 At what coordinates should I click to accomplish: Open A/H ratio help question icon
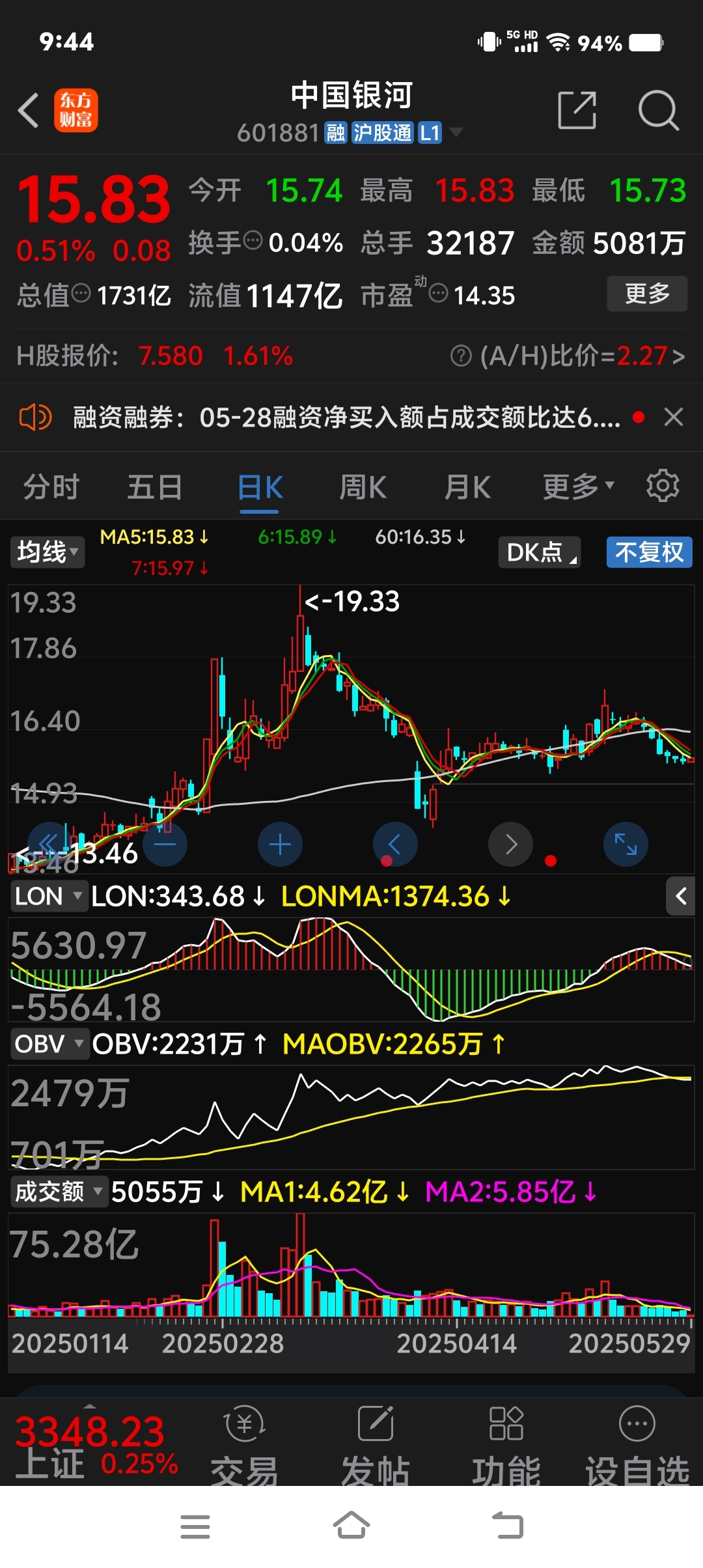click(461, 356)
